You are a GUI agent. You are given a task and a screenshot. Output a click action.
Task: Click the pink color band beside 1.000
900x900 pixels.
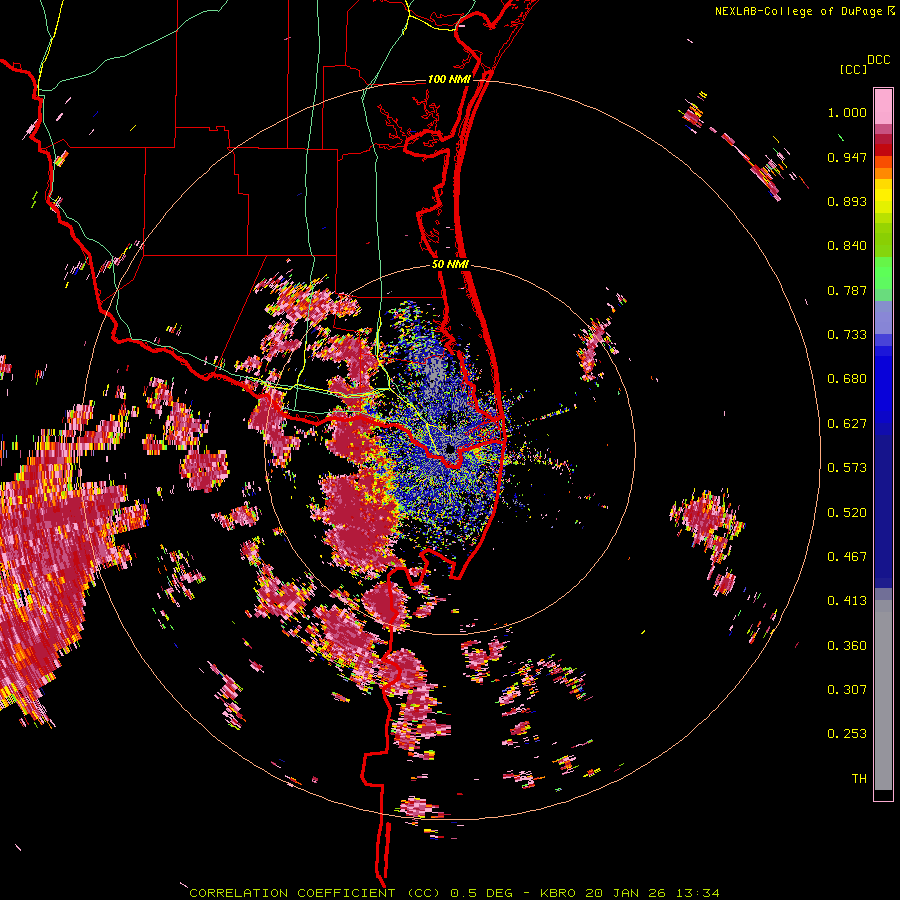click(x=883, y=107)
